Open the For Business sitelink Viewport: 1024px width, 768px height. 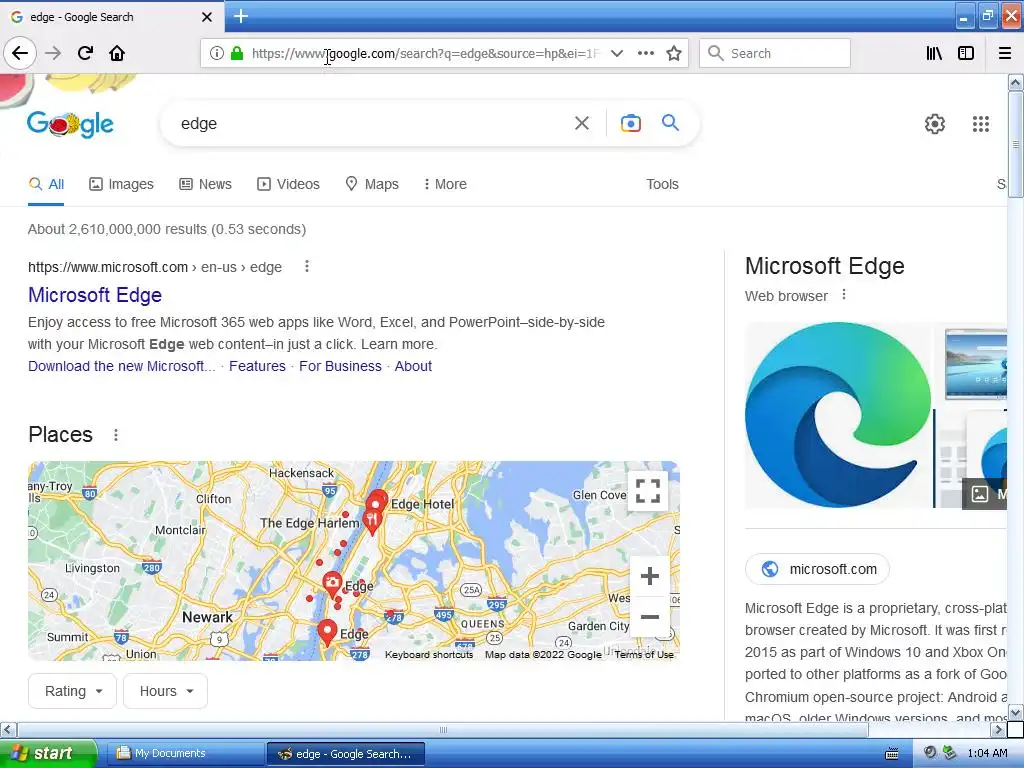point(340,366)
